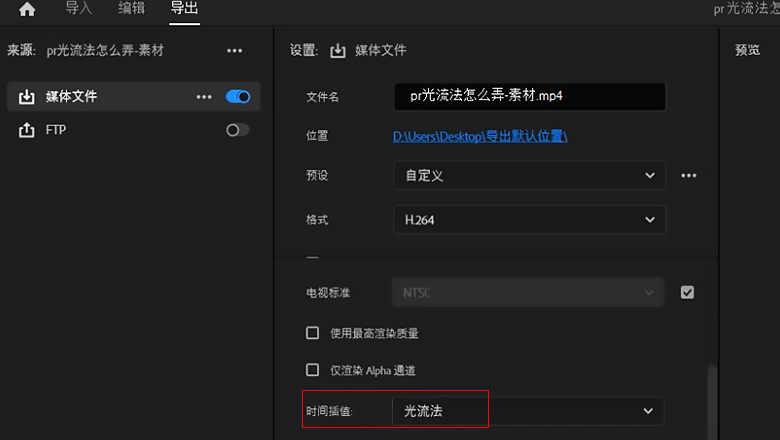Image resolution: width=780 pixels, height=440 pixels.
Task: Click the 设置 媒体文件 save icon
Action: tap(338, 50)
